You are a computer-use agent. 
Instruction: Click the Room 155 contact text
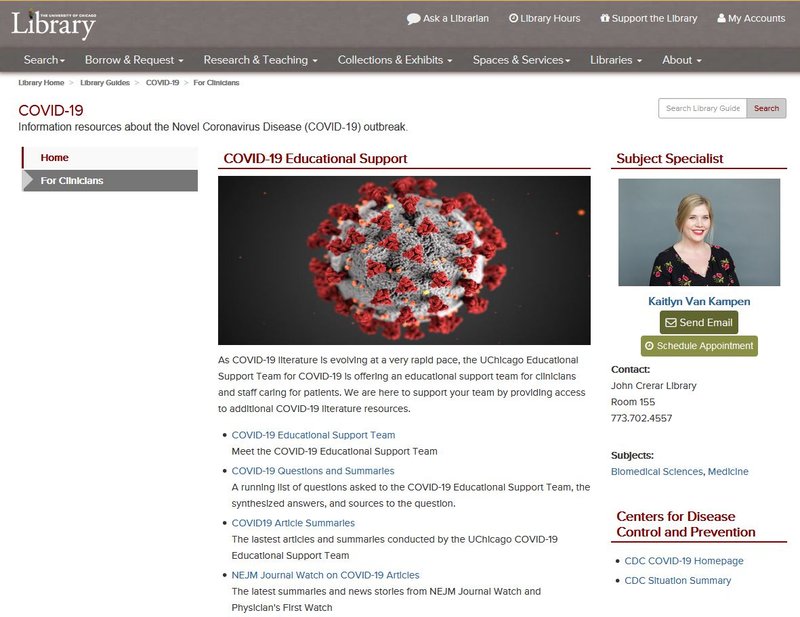click(x=633, y=402)
